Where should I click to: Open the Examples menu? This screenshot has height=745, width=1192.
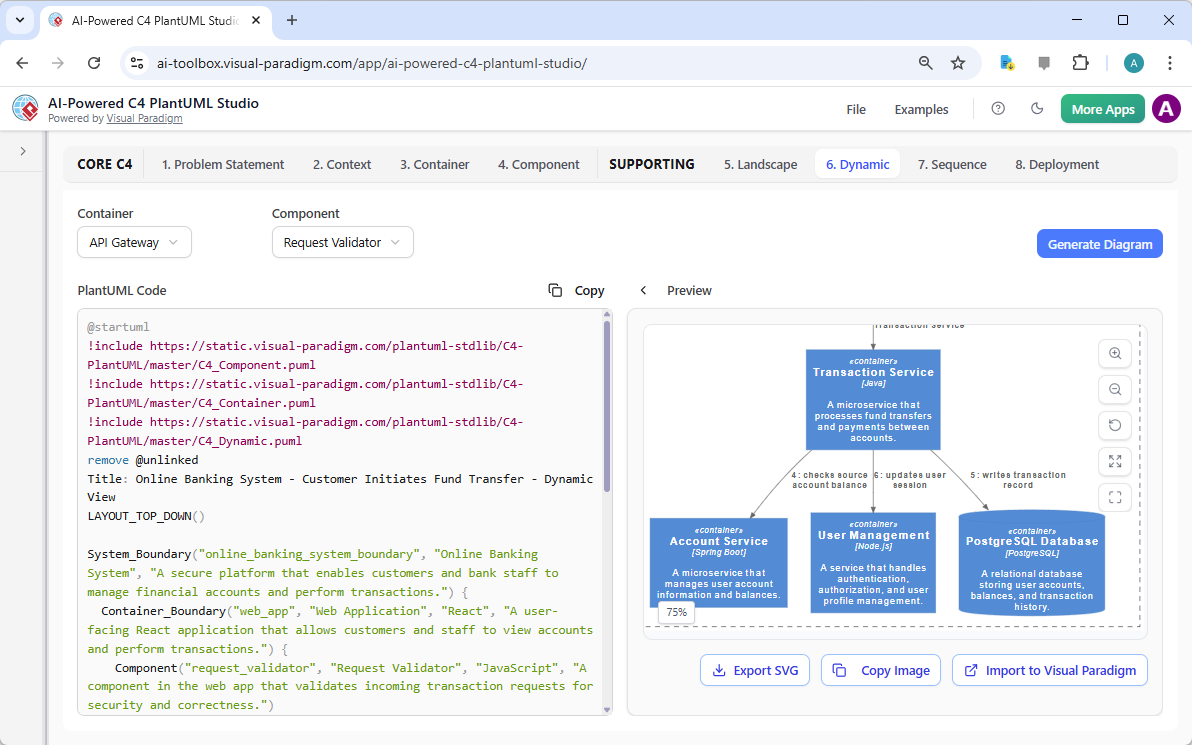[920, 109]
